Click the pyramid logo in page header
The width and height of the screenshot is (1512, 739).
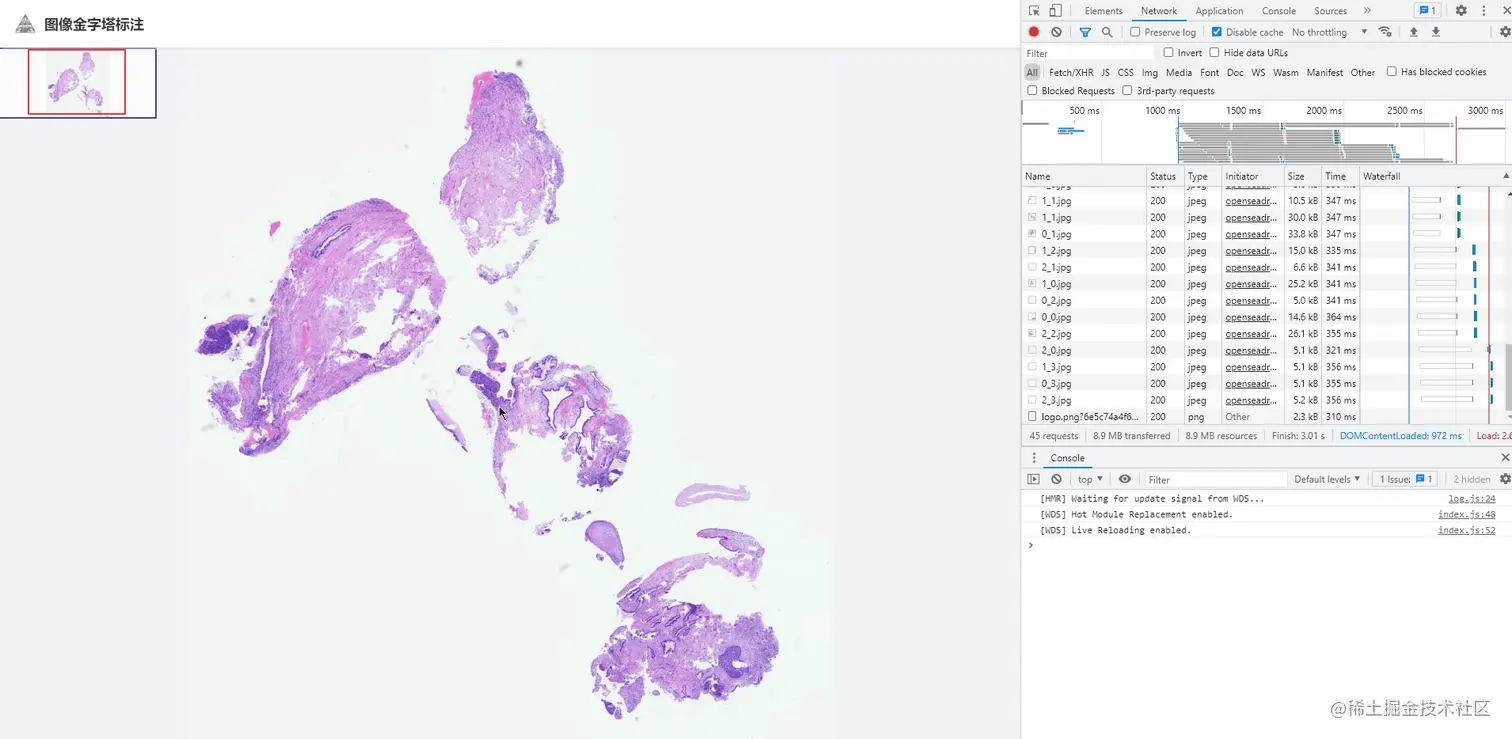point(25,24)
